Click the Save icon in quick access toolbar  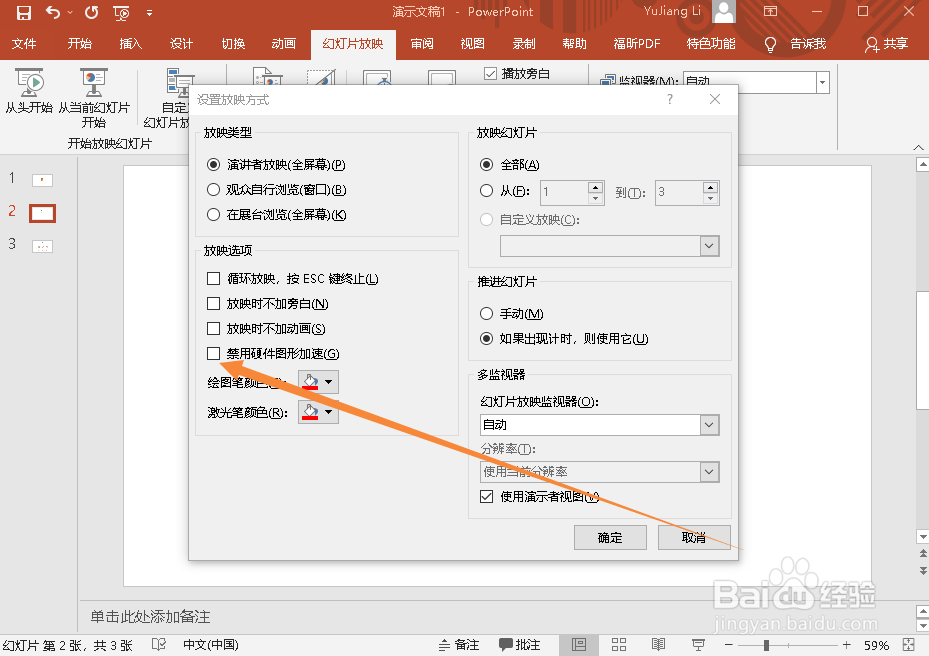pos(24,12)
